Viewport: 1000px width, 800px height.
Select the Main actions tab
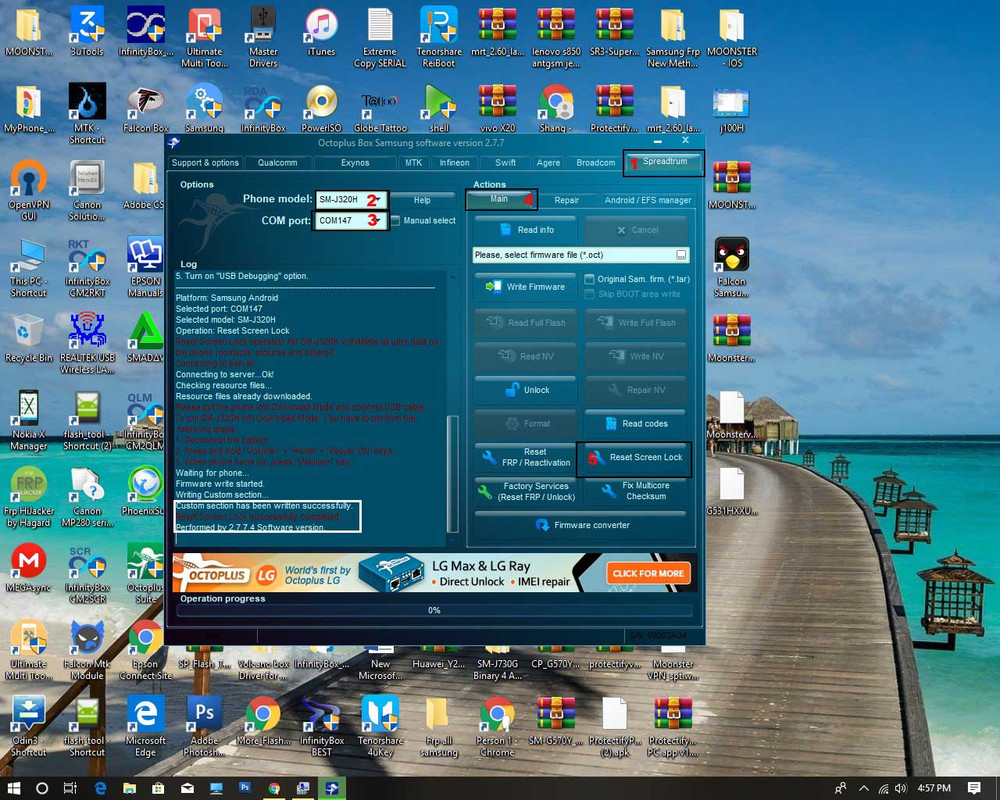[499, 200]
